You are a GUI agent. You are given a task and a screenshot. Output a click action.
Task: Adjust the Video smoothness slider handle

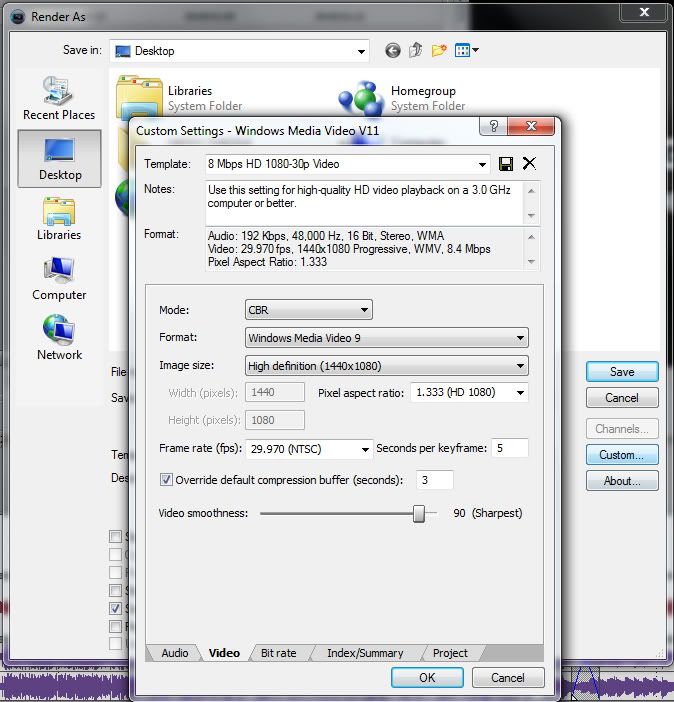tap(420, 514)
